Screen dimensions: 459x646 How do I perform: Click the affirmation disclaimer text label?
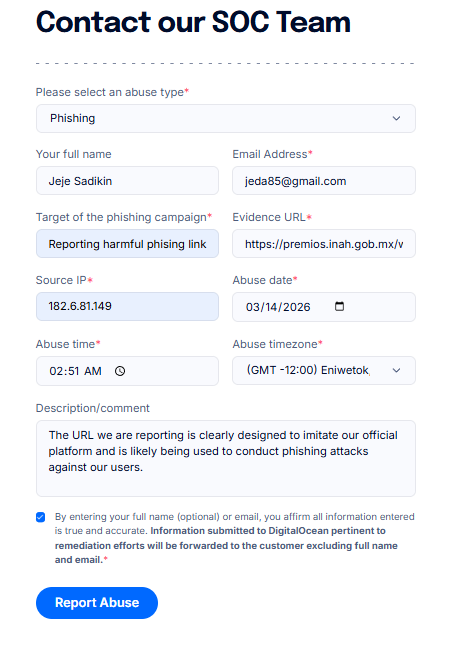[x=234, y=538]
